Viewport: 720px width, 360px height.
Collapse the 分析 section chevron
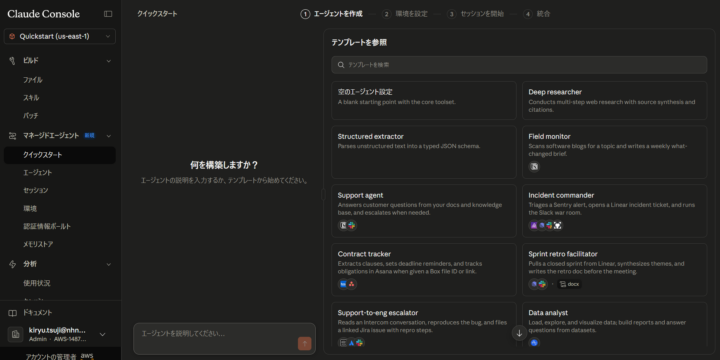(109, 264)
